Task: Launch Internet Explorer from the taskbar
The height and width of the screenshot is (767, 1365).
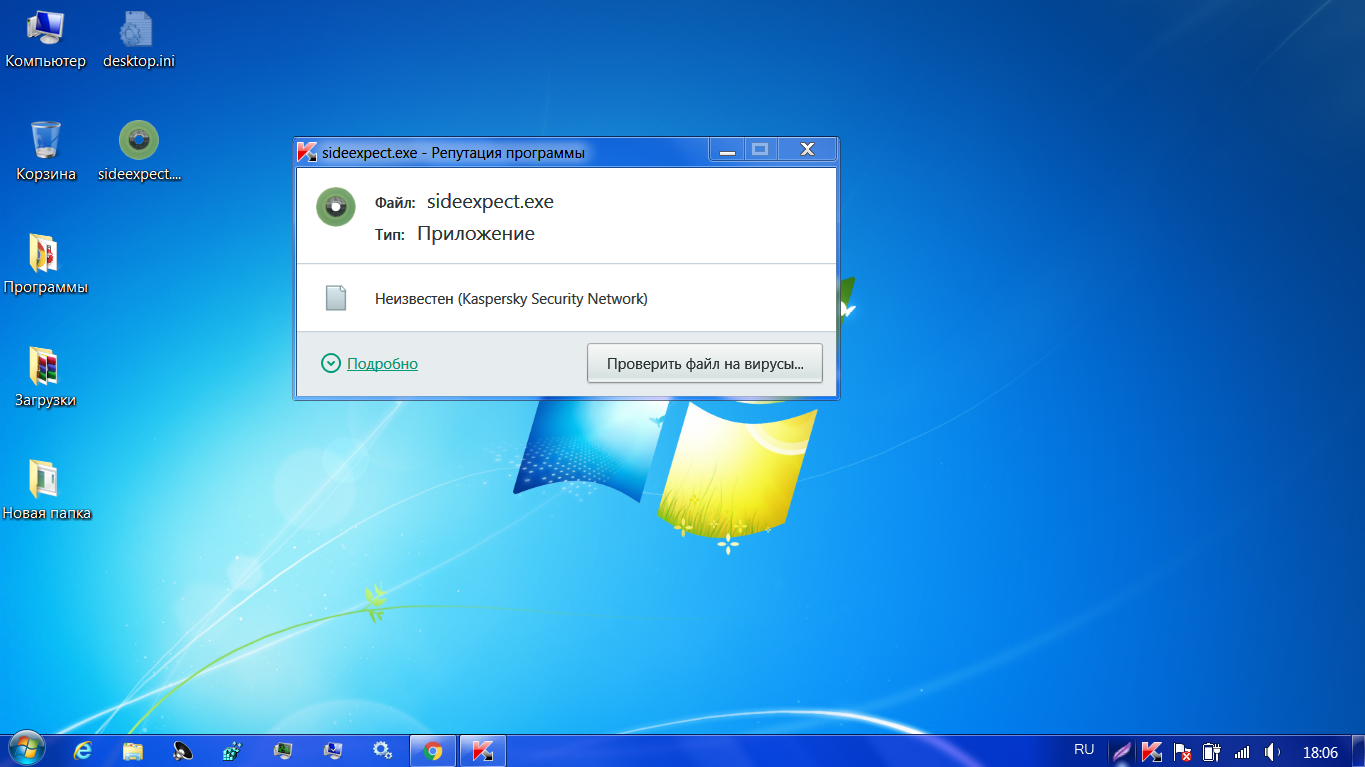Action: tap(83, 751)
